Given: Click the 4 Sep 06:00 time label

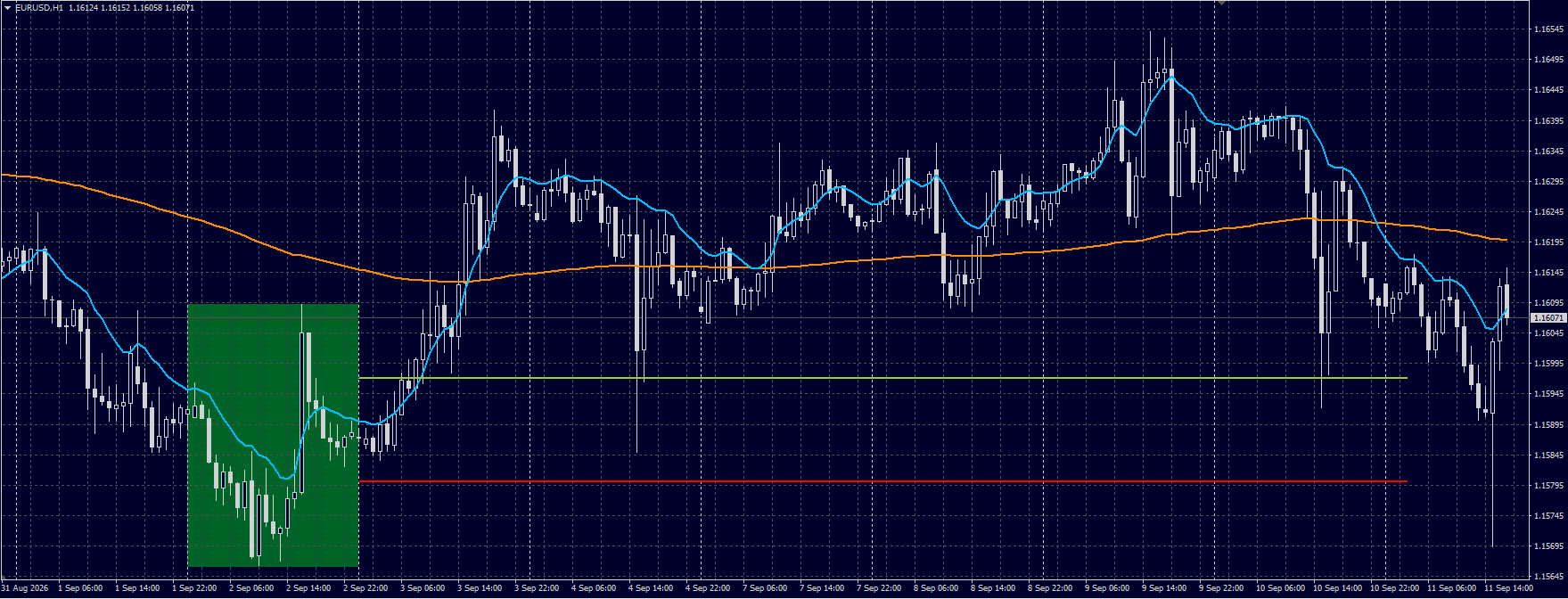Looking at the screenshot, I should (594, 588).
